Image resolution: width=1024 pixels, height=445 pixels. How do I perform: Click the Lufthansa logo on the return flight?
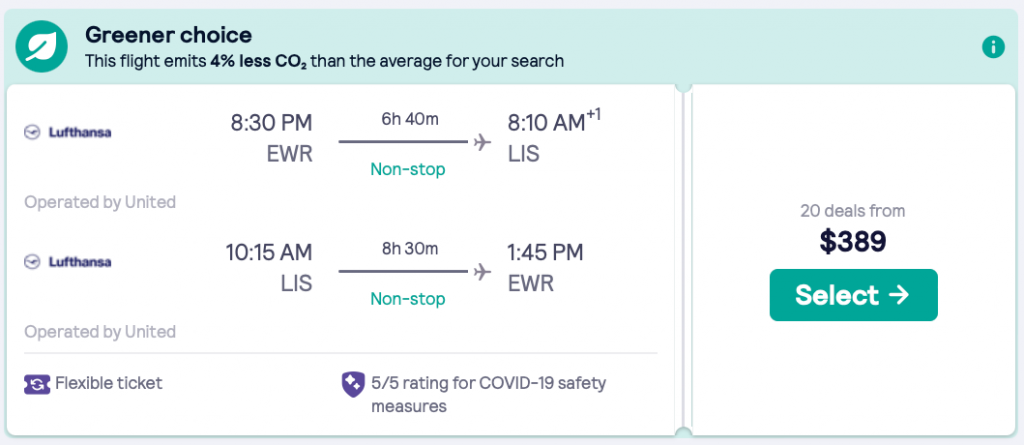pyautogui.click(x=69, y=262)
